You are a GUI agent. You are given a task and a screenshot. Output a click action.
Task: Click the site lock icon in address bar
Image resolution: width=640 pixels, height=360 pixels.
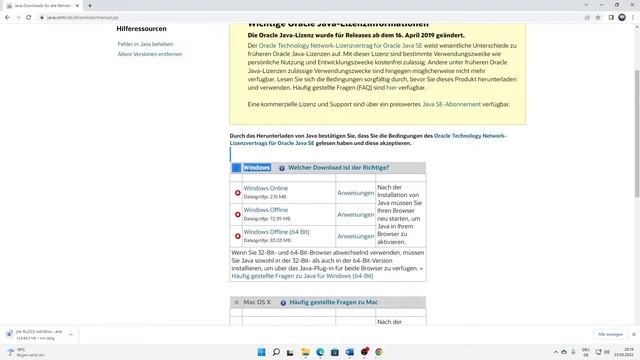tap(42, 18)
